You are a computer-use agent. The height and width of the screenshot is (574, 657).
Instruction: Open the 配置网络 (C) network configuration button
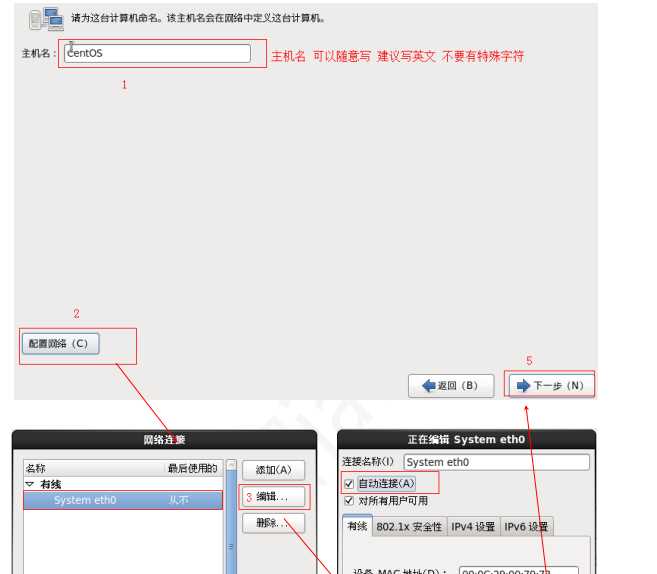coord(61,344)
